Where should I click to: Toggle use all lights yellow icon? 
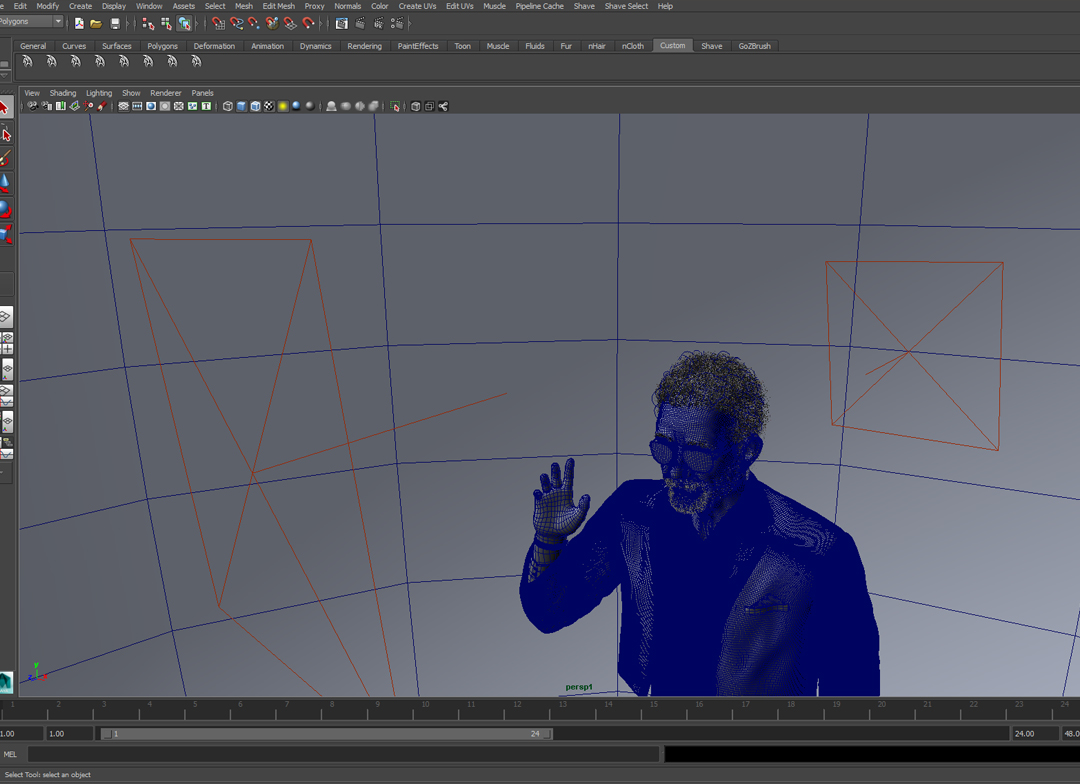tap(283, 106)
